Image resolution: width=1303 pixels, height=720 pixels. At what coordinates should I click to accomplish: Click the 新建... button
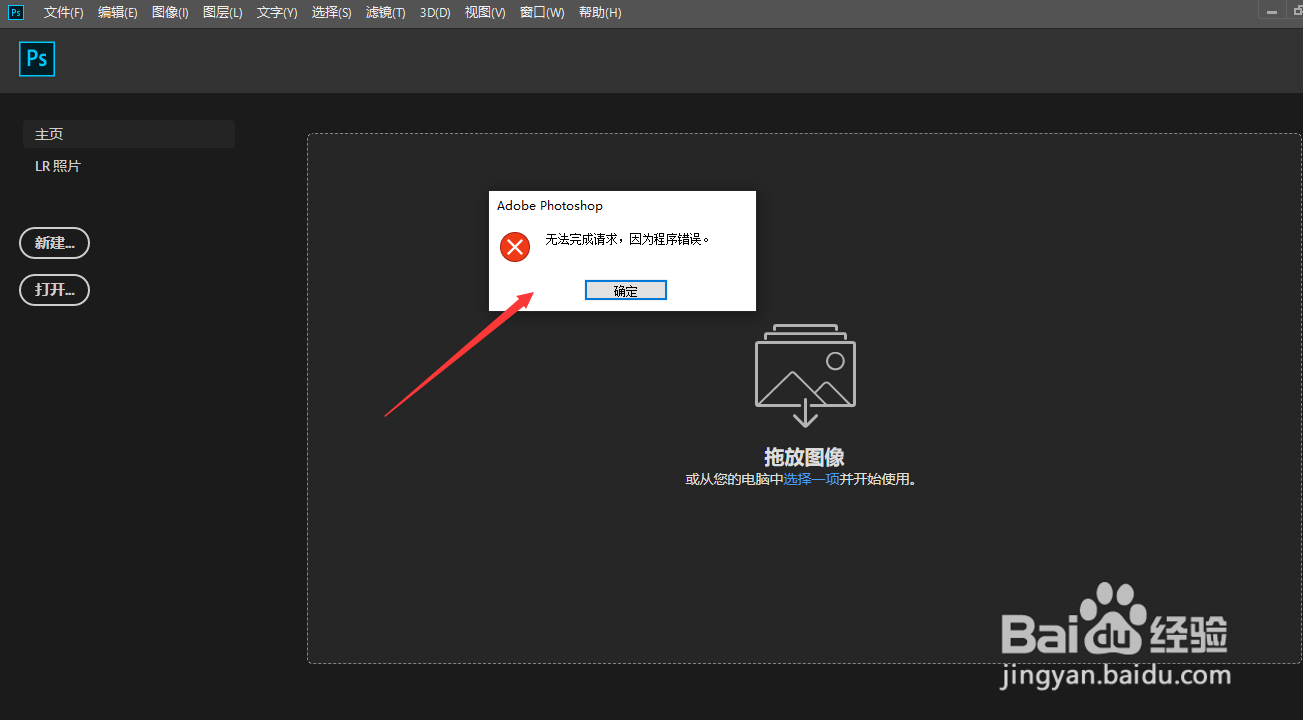coord(55,243)
